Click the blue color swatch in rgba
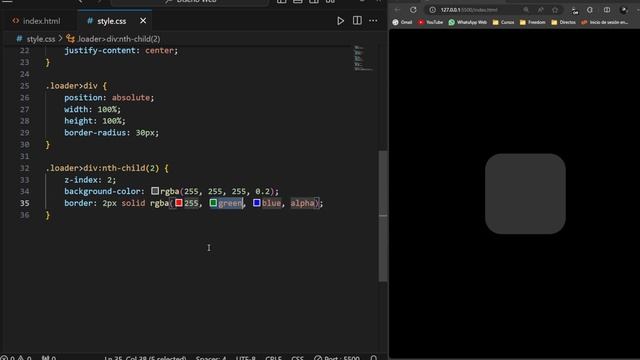640x360 pixels. pos(256,203)
